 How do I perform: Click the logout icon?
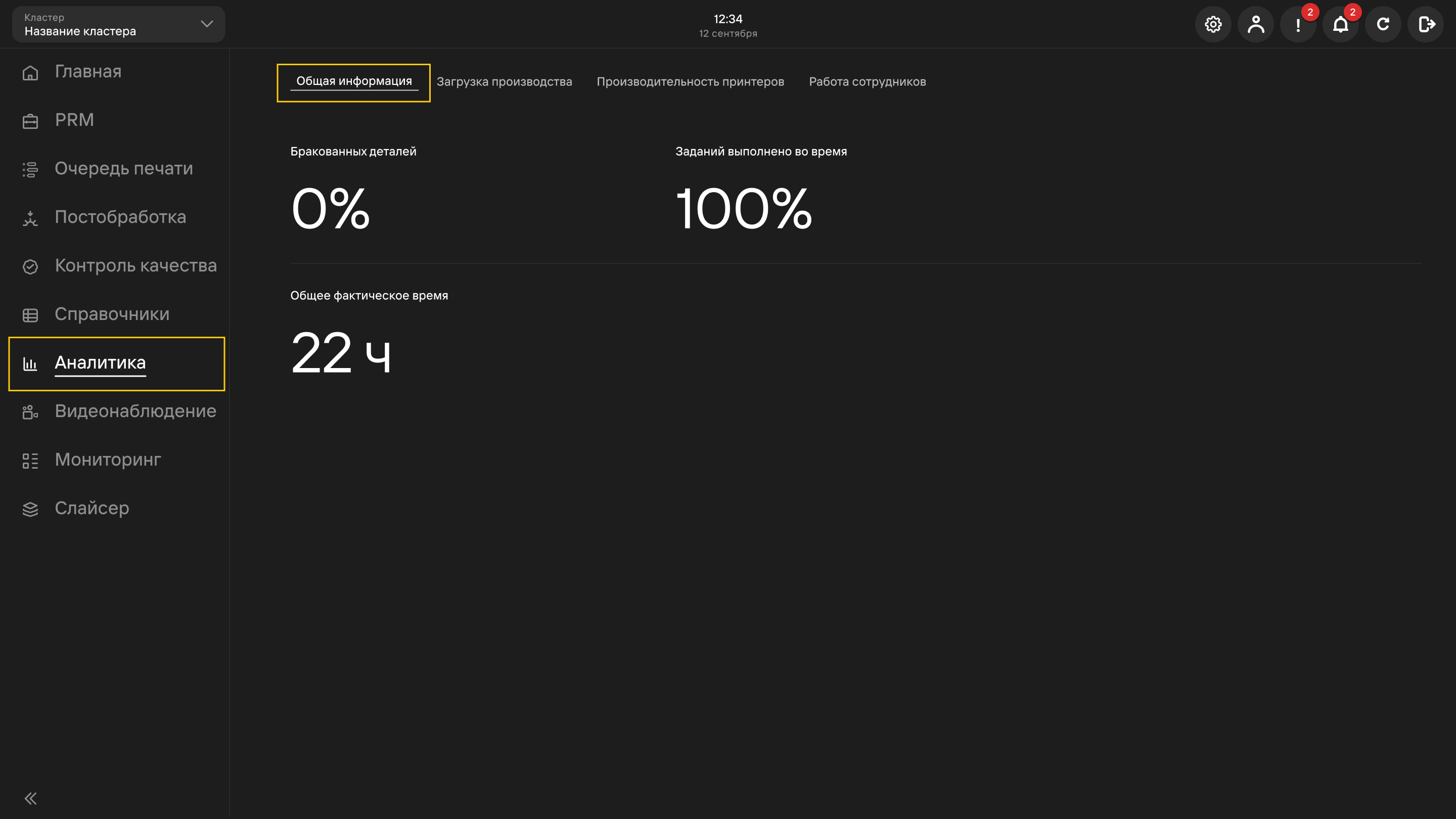pyautogui.click(x=1425, y=24)
